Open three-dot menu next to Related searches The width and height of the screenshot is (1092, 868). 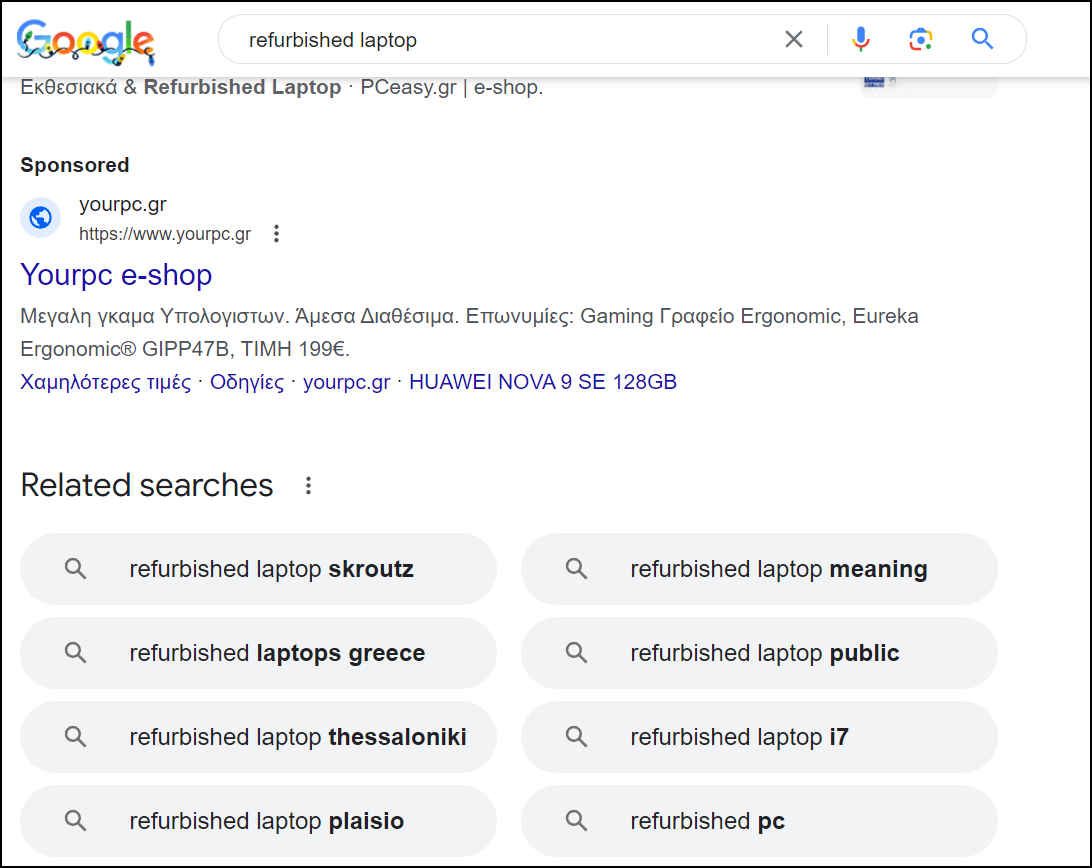[309, 486]
